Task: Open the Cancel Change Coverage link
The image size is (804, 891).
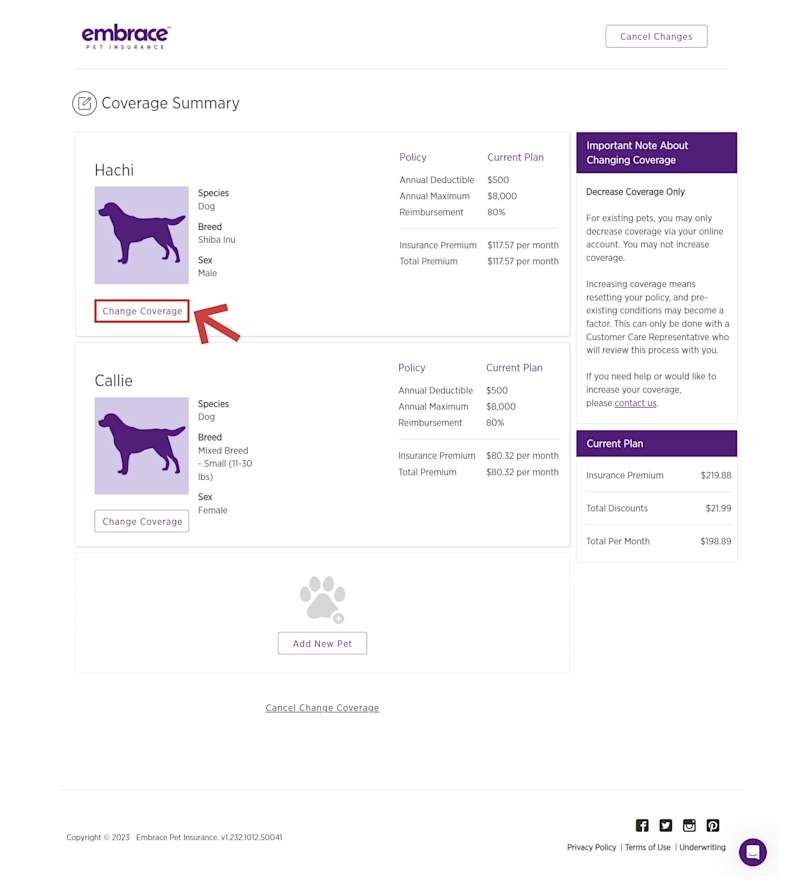Action: (x=321, y=707)
